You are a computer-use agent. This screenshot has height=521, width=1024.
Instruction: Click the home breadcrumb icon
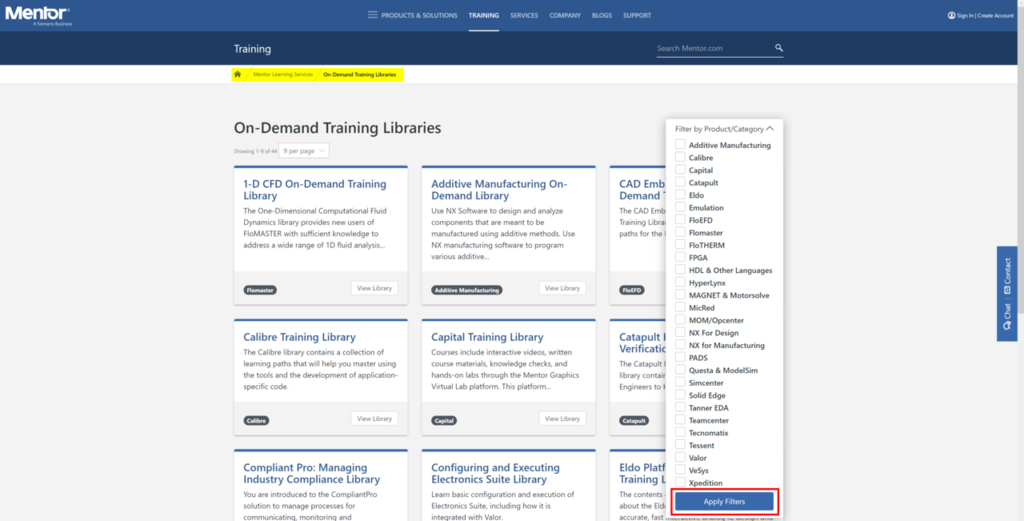coord(238,74)
